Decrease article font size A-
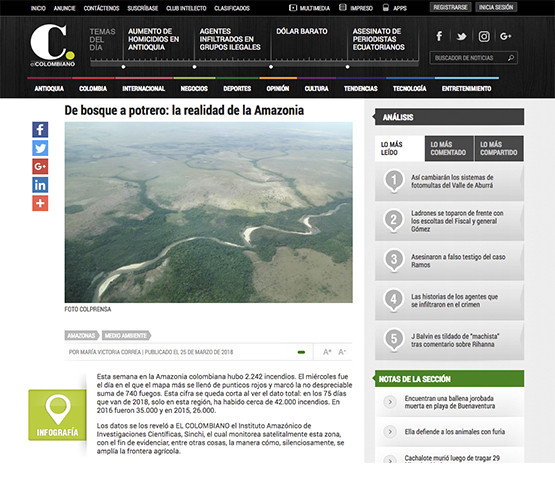 [342, 352]
